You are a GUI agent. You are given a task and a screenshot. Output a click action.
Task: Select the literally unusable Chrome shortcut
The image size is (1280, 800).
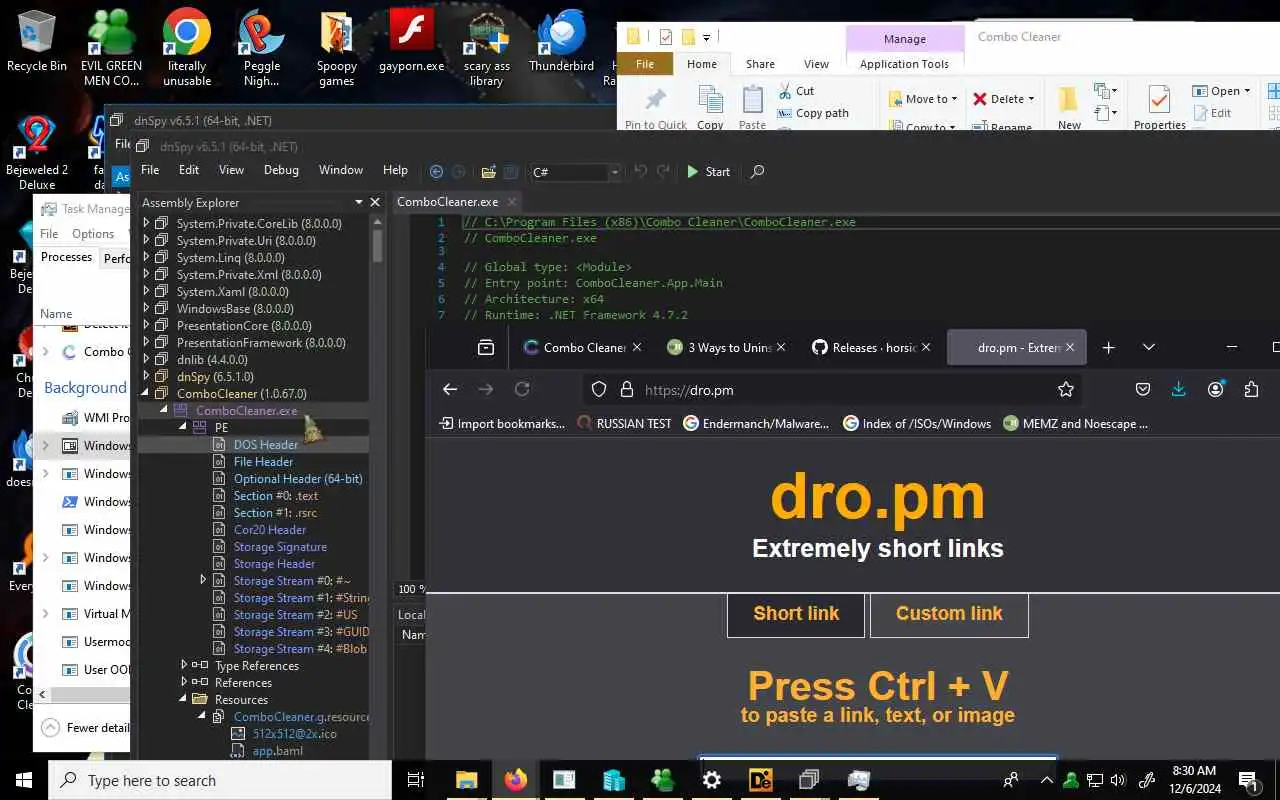click(x=187, y=48)
